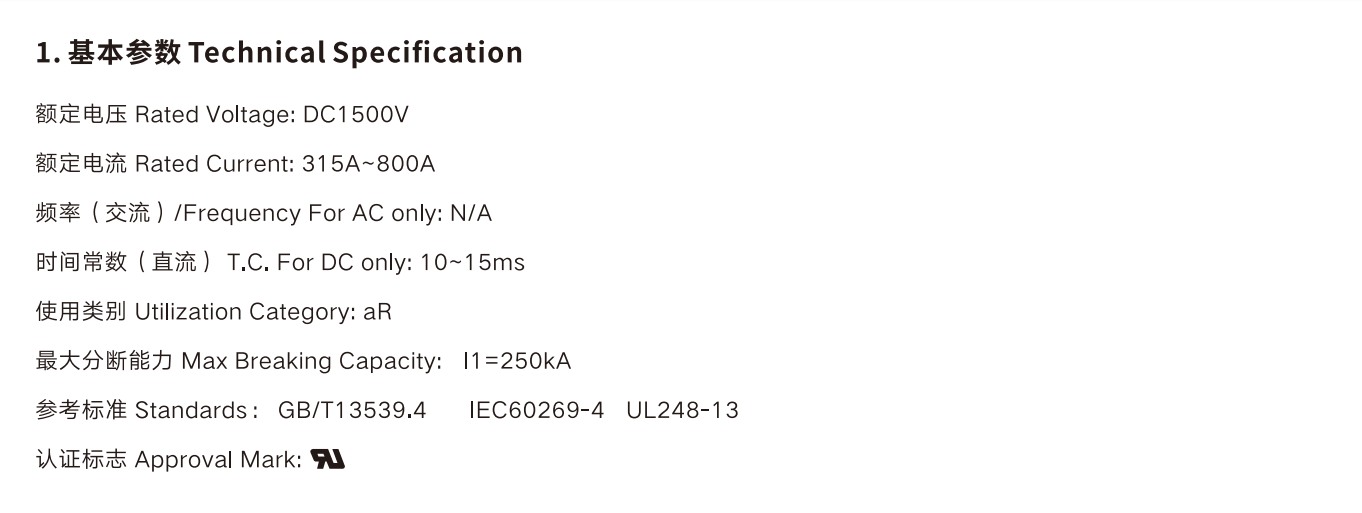Click the GB/T13539.4 standard reference
This screenshot has height=513, width=1362.
pos(352,410)
